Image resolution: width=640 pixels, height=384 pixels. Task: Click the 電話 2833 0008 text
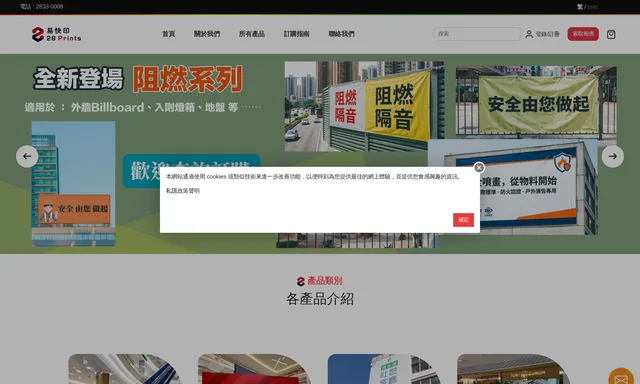pyautogui.click(x=42, y=7)
